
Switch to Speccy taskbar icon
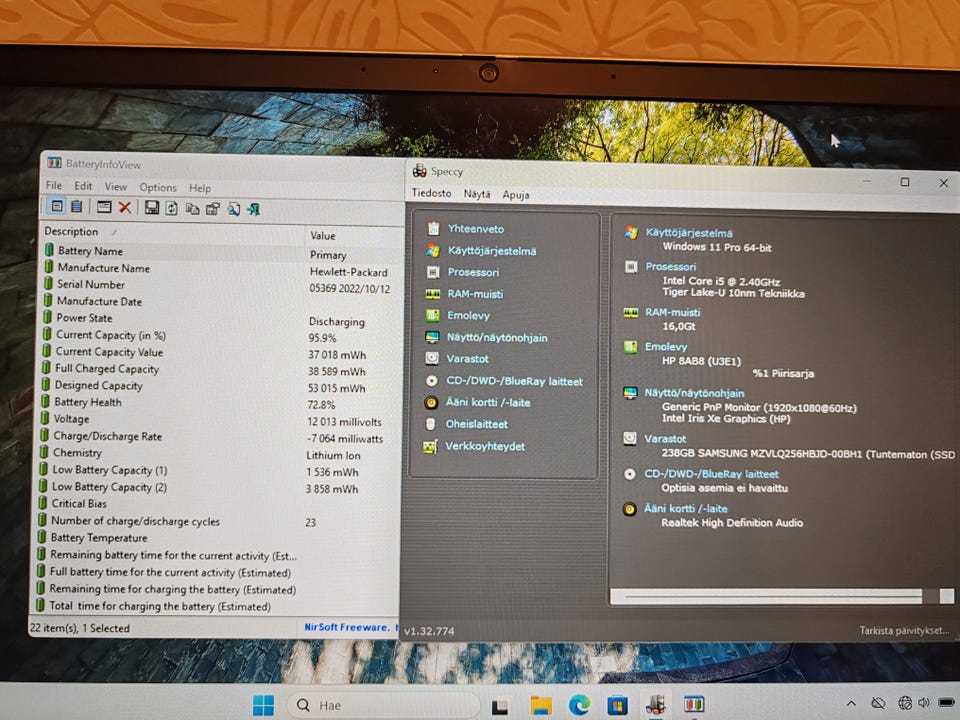click(656, 705)
